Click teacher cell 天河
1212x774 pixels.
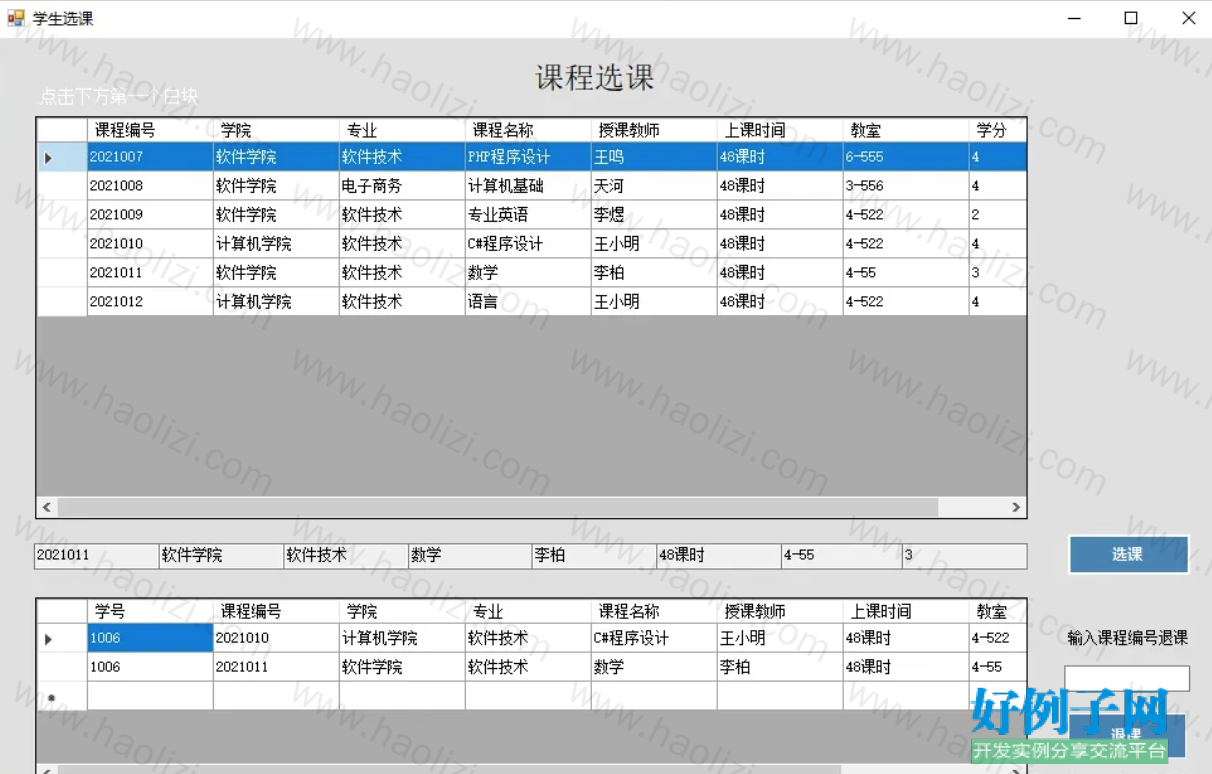click(x=654, y=186)
